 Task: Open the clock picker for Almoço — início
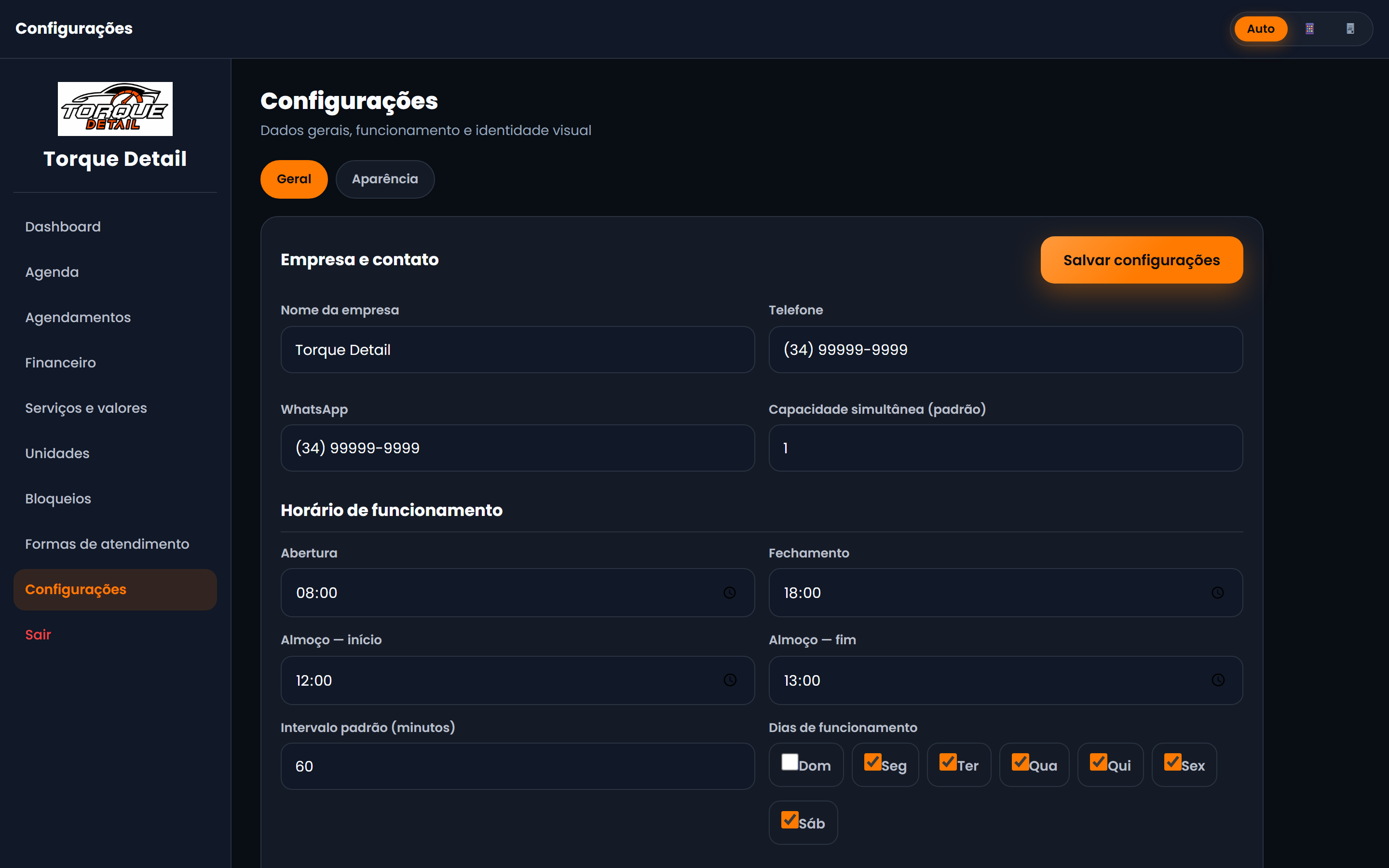pyautogui.click(x=730, y=680)
